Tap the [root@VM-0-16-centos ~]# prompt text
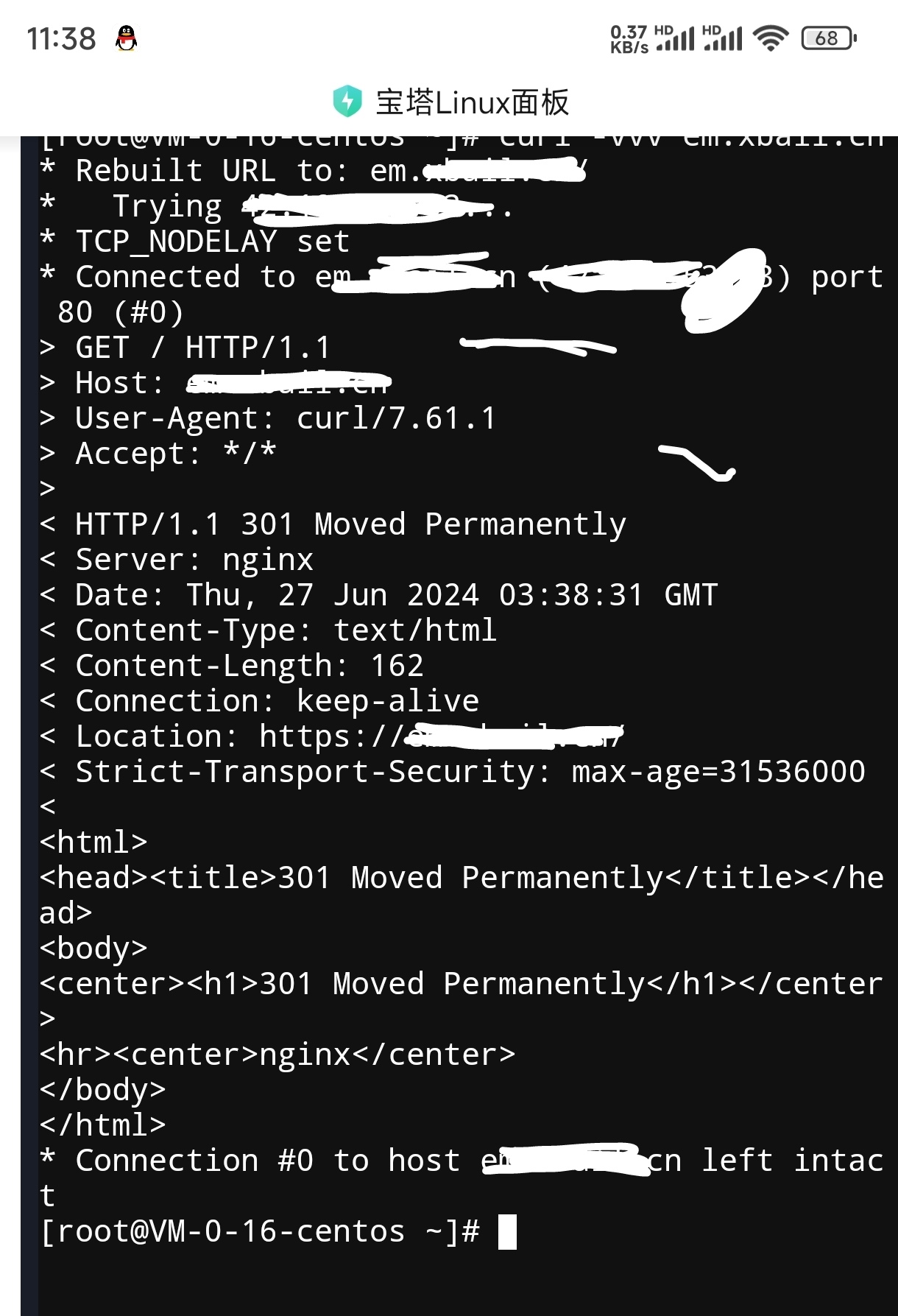The width and height of the screenshot is (898, 1316). point(260,1231)
